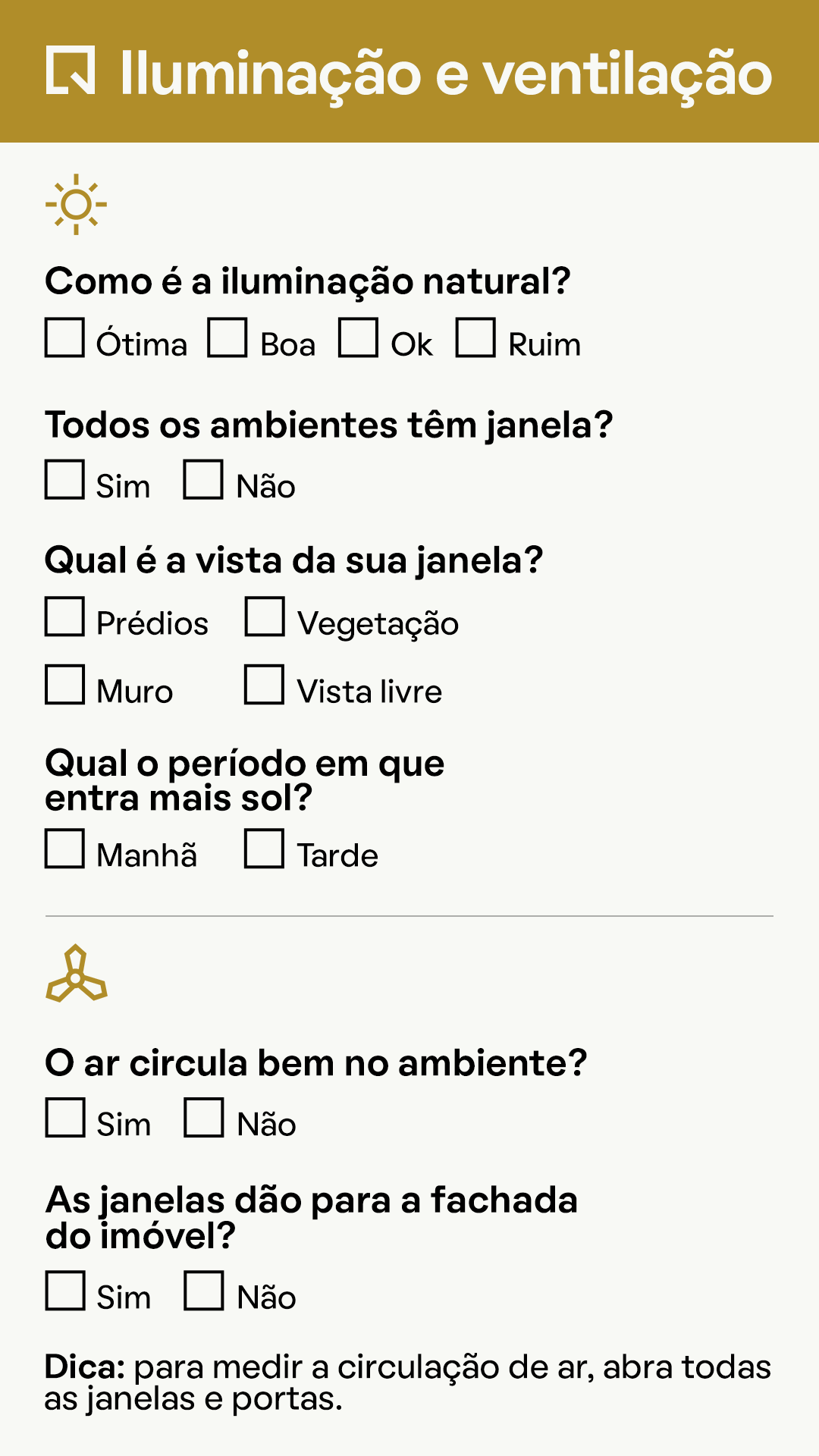Check Sim for windows facing the façade
The height and width of the screenshot is (1456, 819).
[65, 1290]
